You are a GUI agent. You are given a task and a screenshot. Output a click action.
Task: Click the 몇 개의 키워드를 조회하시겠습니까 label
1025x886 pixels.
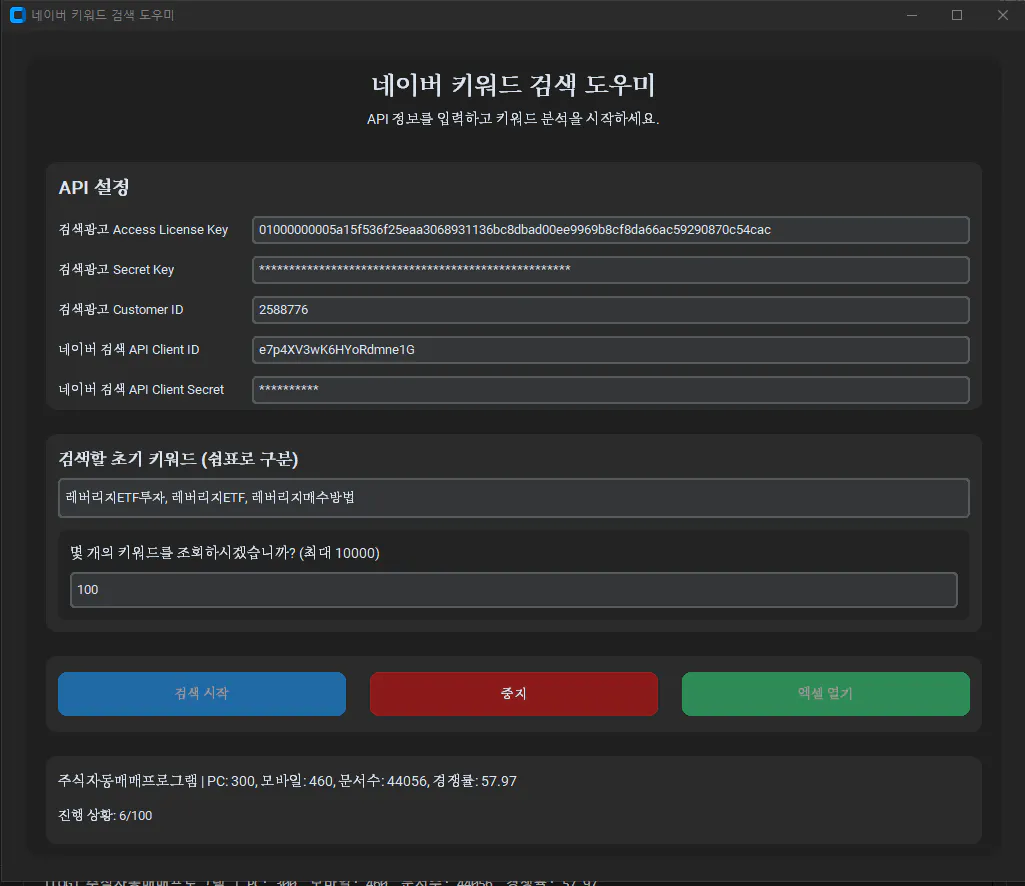point(225,553)
